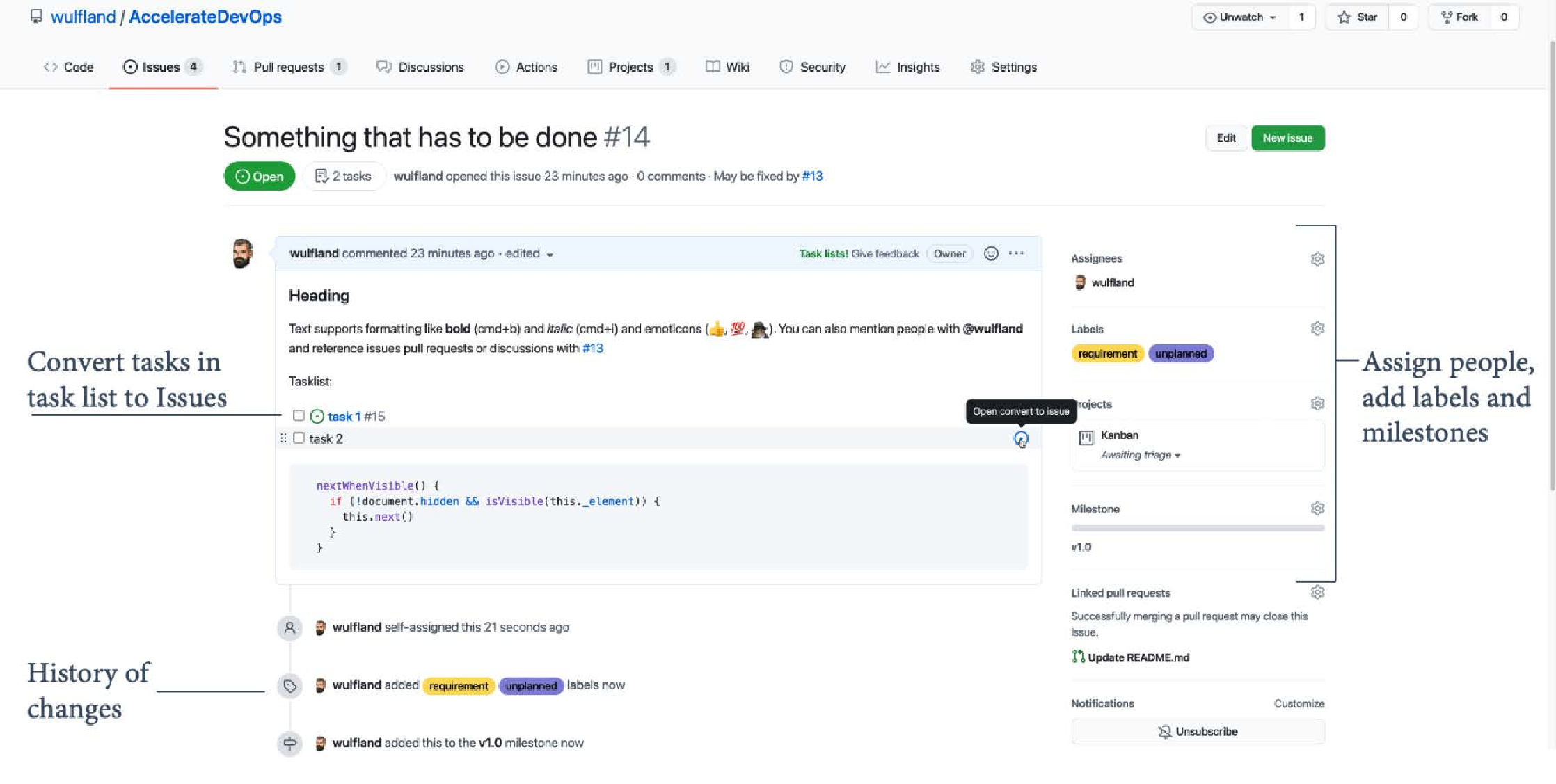Click the @wulfland mention in comment text
Screen dimensions: 1556x784
point(992,329)
